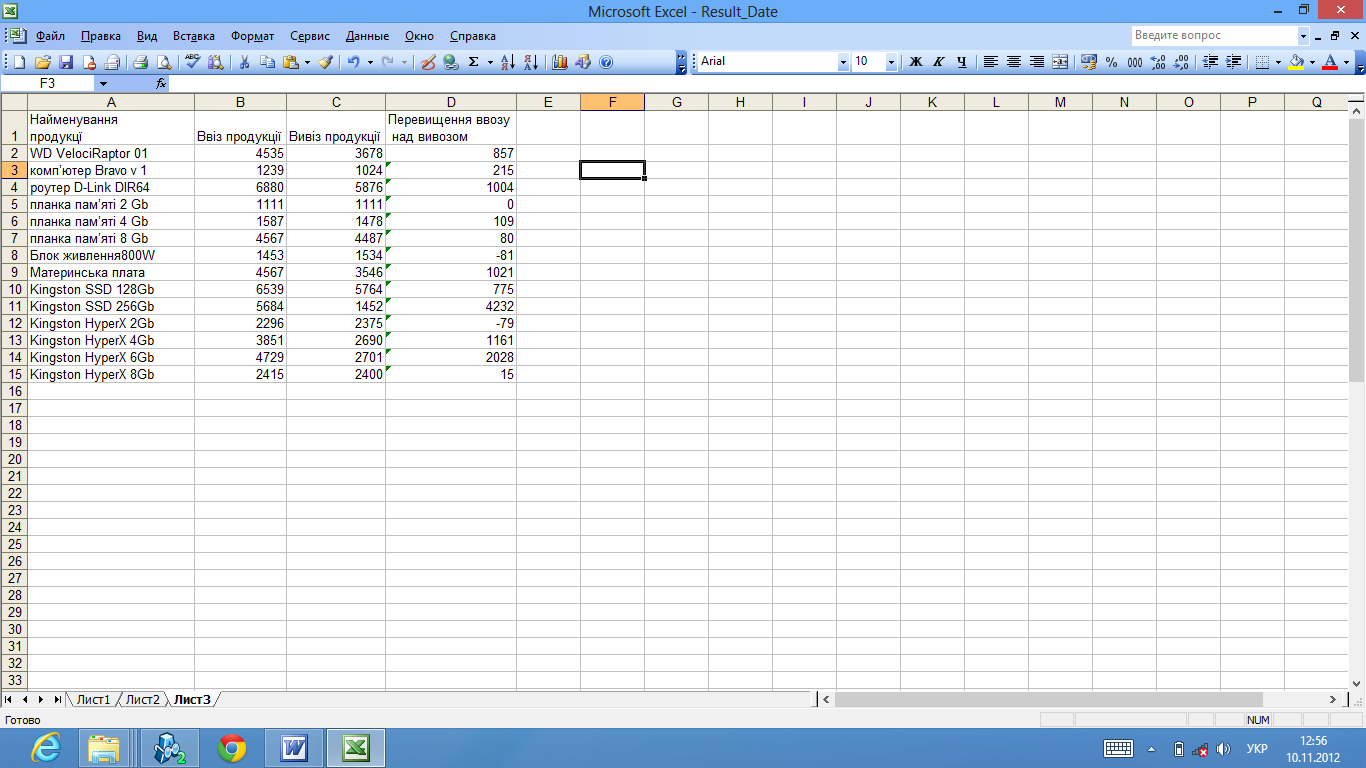The image size is (1366, 768).
Task: Paste from clipboard icon
Action: [x=290, y=62]
